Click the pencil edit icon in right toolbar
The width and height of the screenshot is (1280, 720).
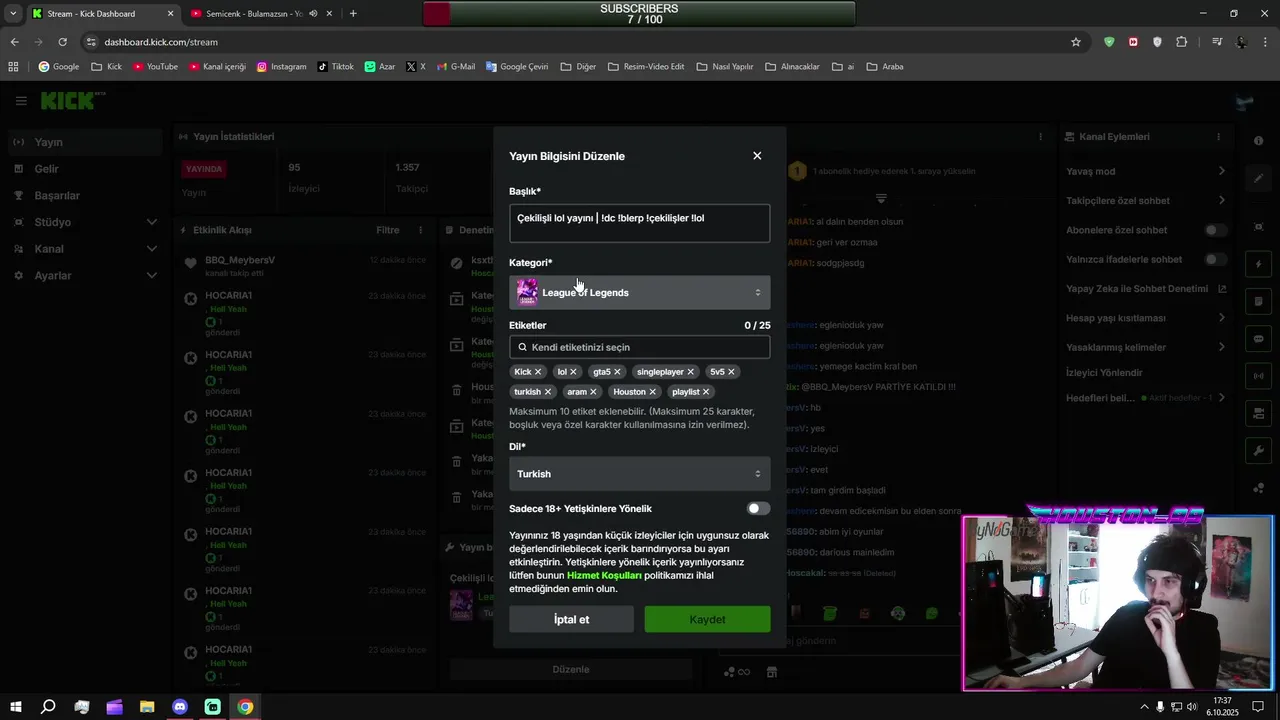point(1258,178)
